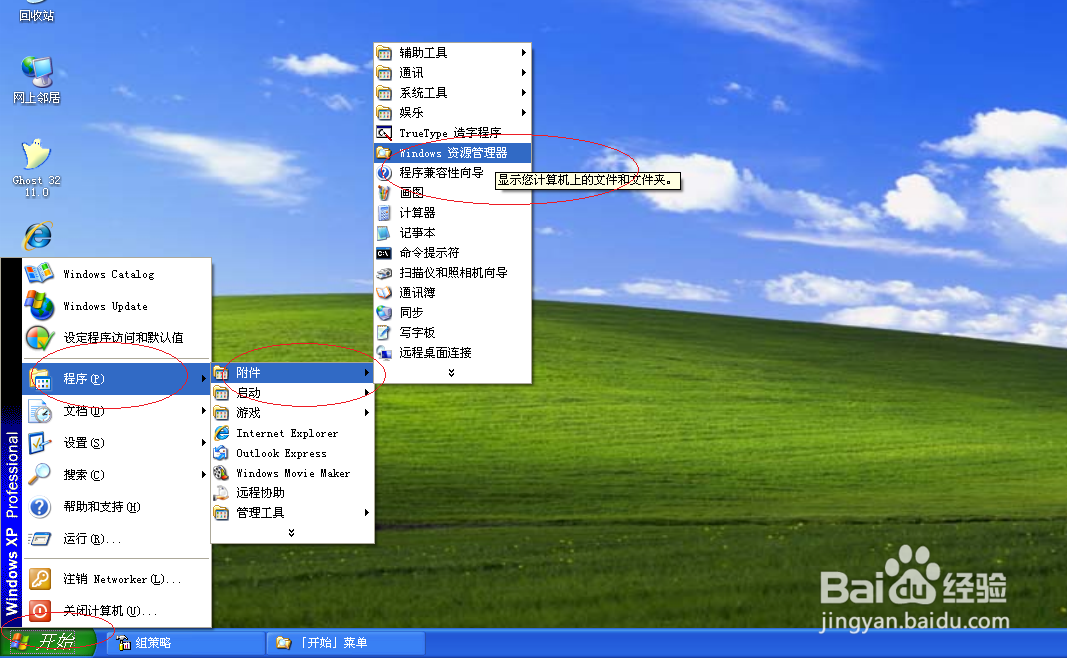The image size is (1067, 658).
Task: Click 帮助和支持(H) text label
Action: pyautogui.click(x=102, y=507)
